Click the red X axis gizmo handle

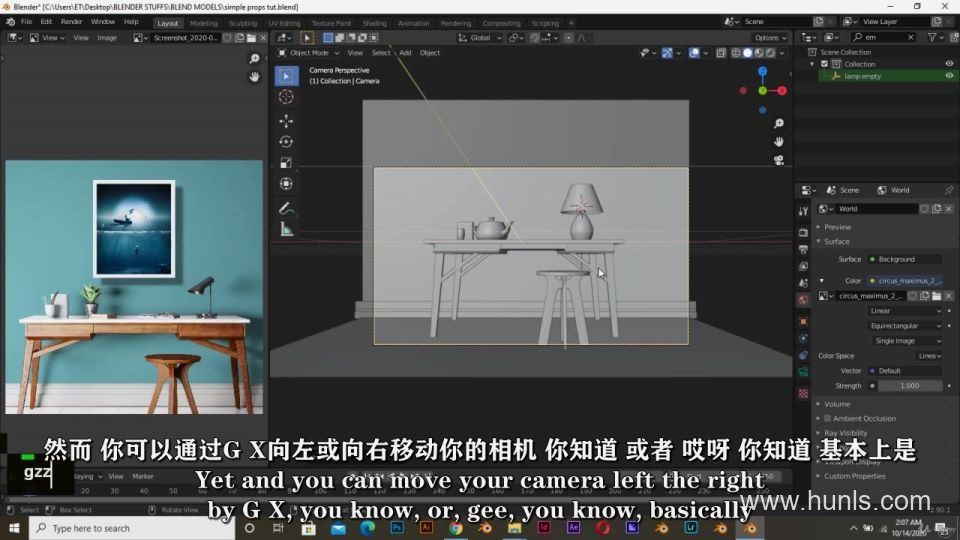(x=782, y=91)
